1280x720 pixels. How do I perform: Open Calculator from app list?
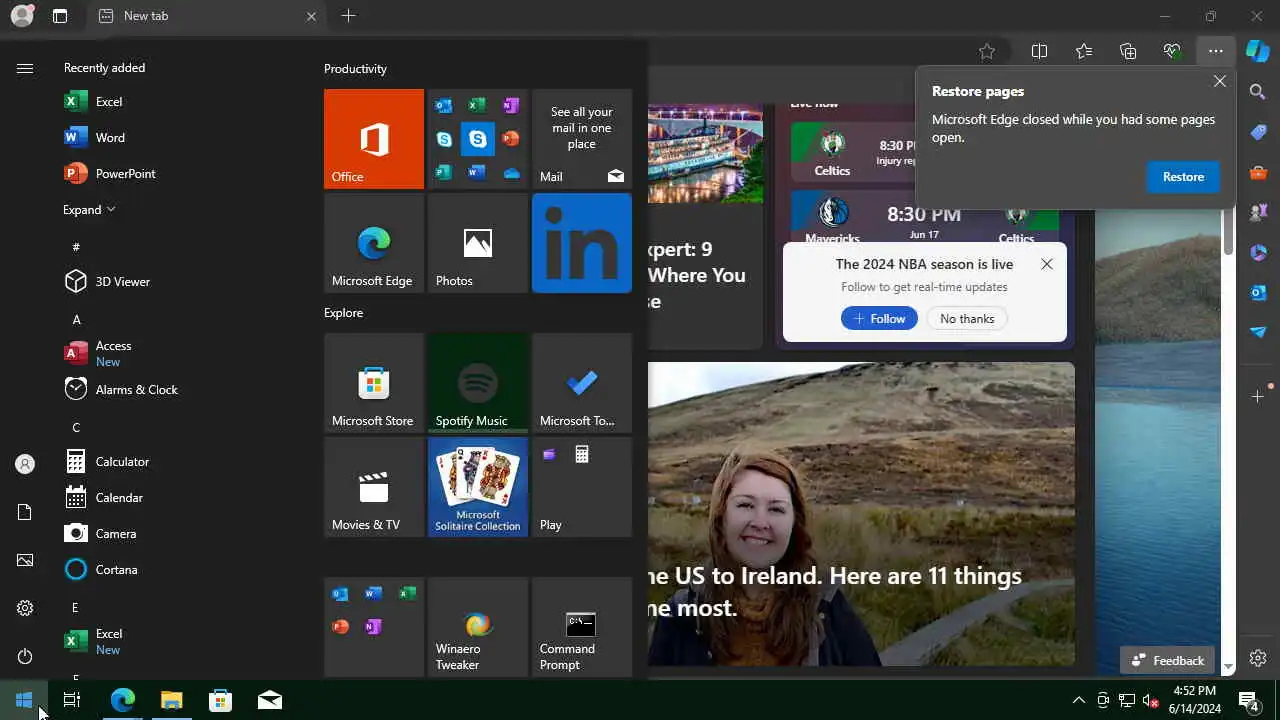point(180,461)
